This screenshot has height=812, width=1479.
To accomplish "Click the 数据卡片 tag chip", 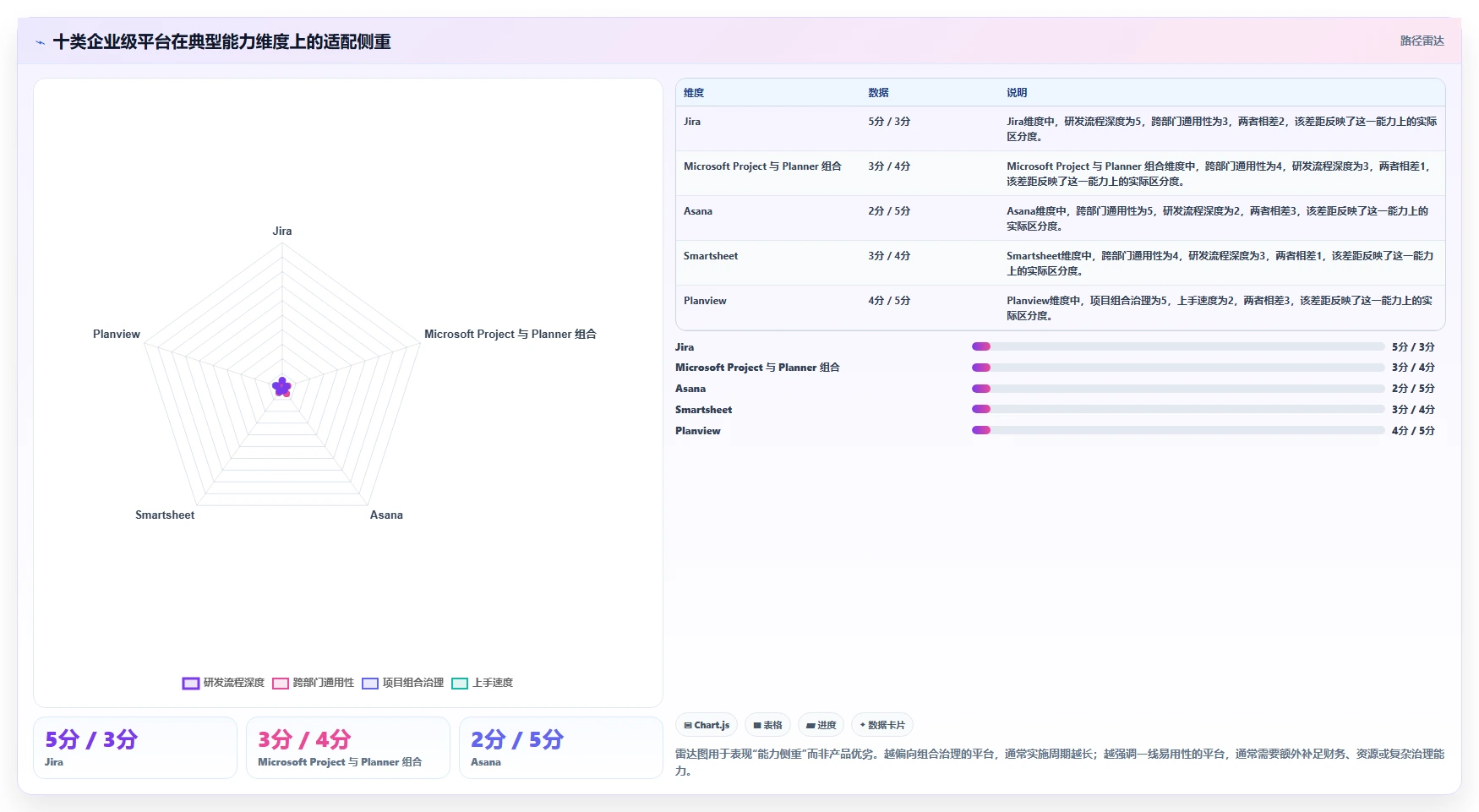I will coord(882,725).
